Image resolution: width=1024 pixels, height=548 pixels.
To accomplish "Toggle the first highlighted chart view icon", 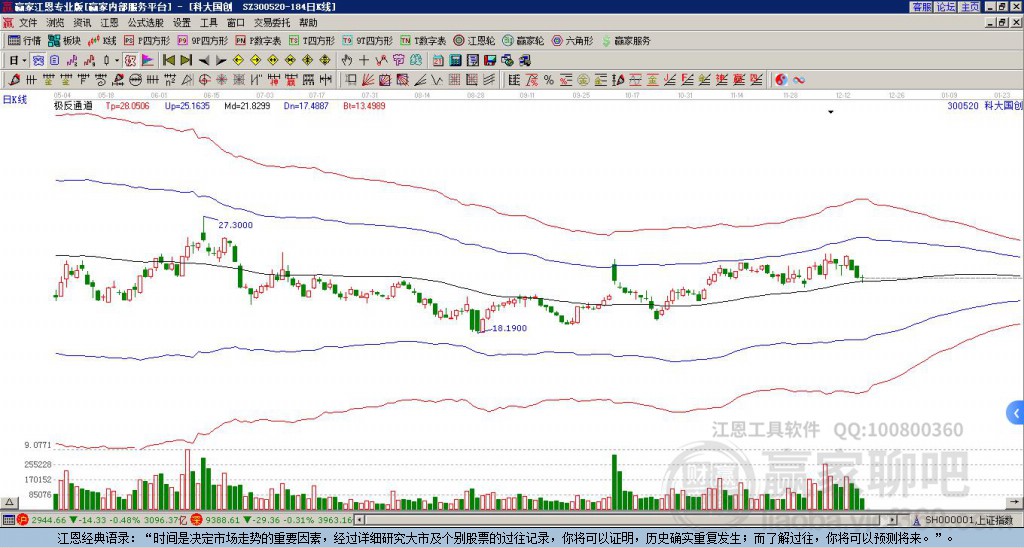I will point(39,61).
